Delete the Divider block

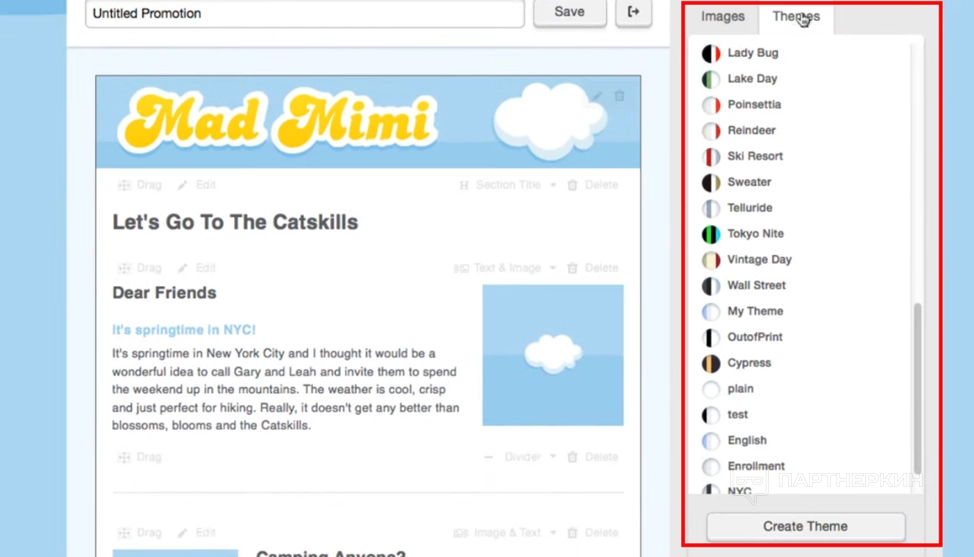[593, 457]
